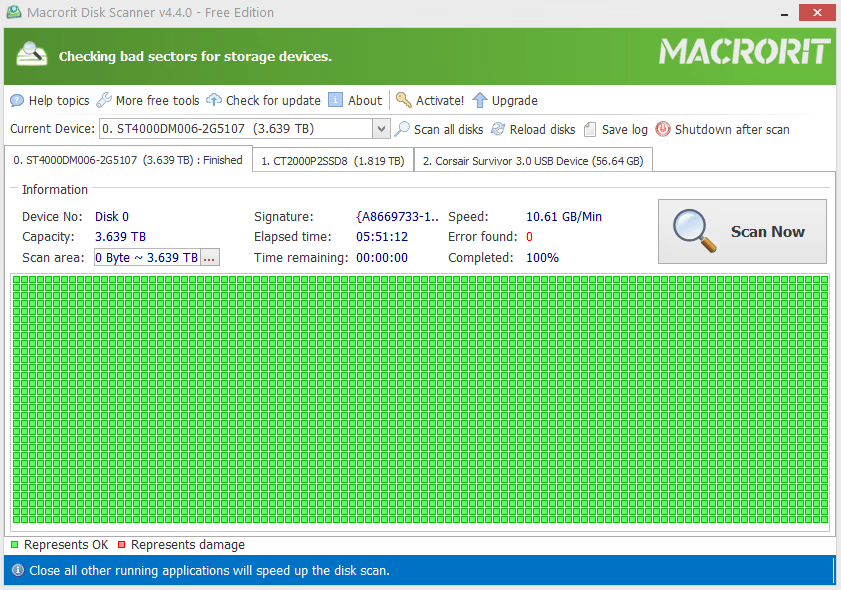Enable Shutdown after scan
This screenshot has width=841, height=590.
click(x=661, y=129)
